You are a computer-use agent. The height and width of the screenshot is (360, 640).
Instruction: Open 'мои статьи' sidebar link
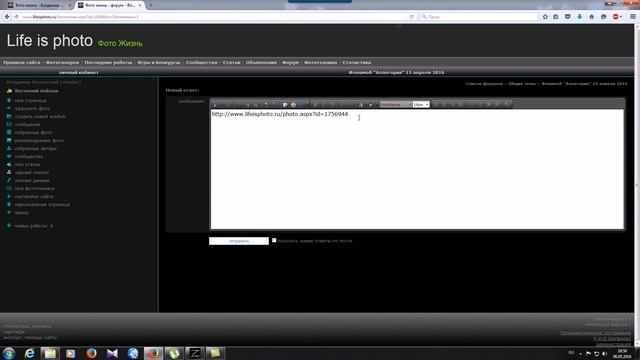tap(27, 164)
